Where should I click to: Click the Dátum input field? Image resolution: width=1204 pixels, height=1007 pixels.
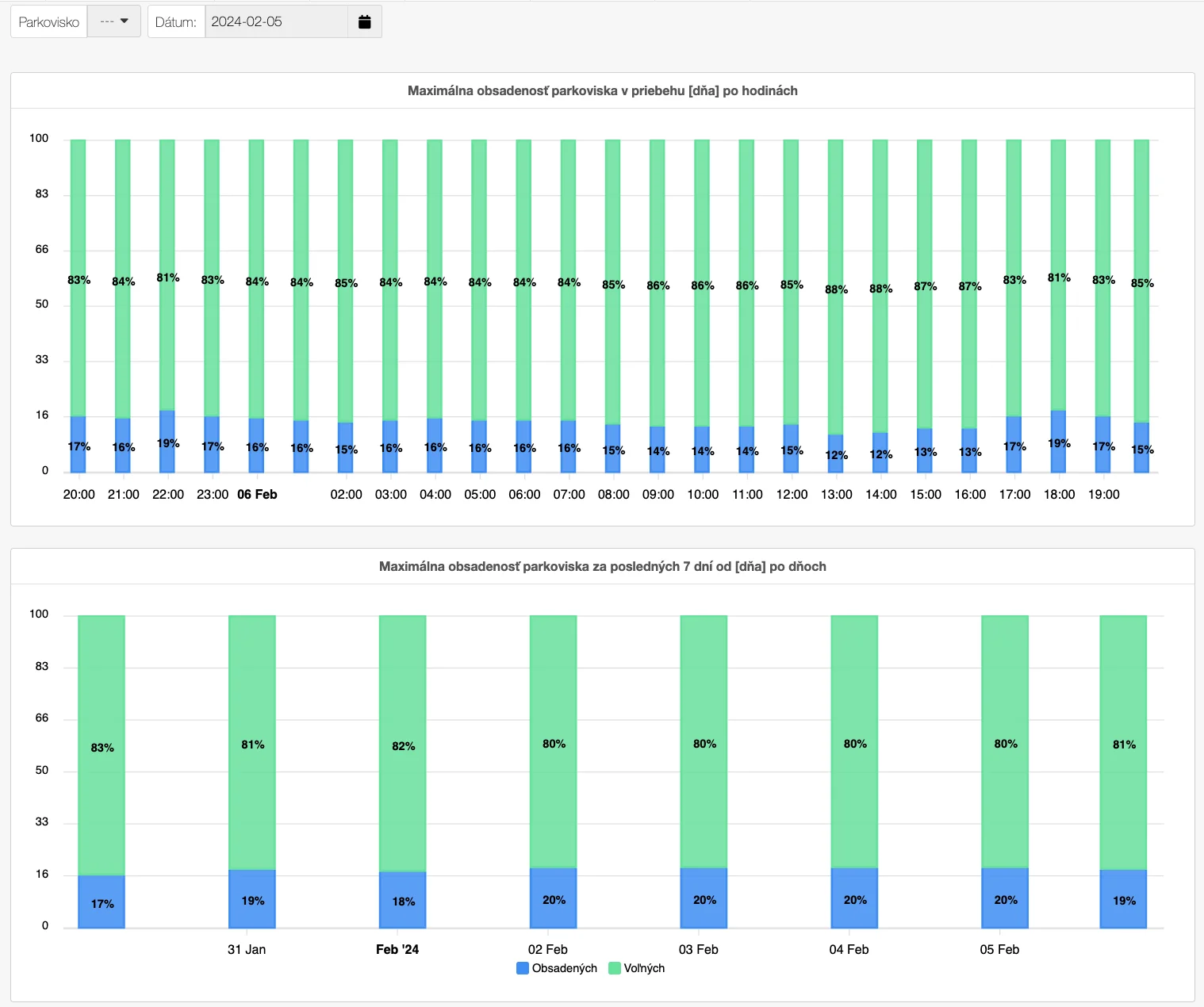276,22
